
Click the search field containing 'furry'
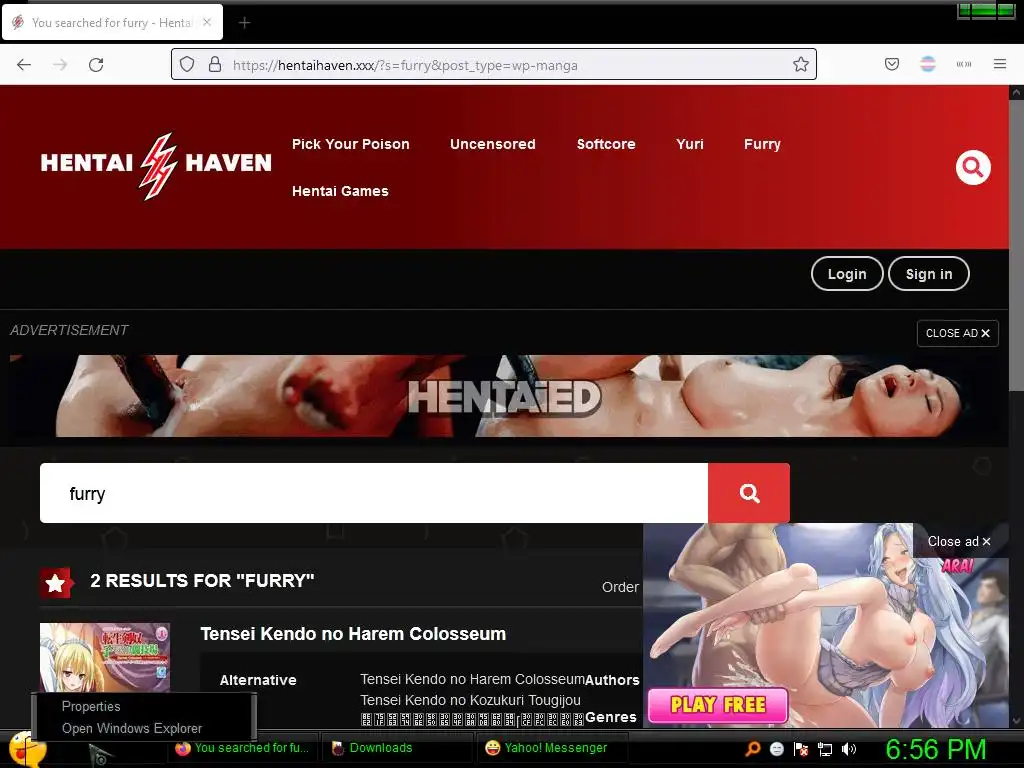coord(374,493)
